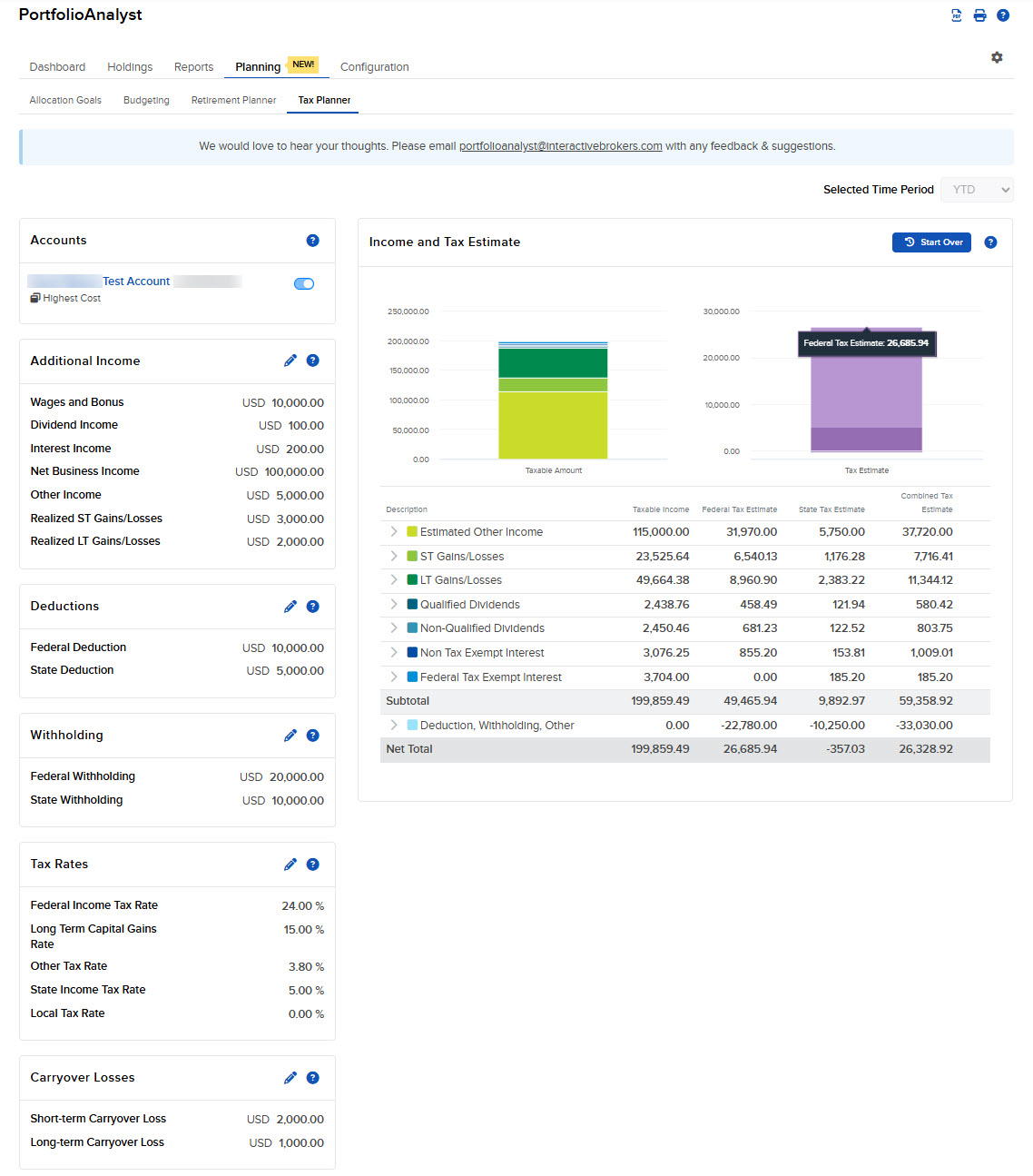Open Tax Rates help question icon
1033x1176 pixels.
313,865
